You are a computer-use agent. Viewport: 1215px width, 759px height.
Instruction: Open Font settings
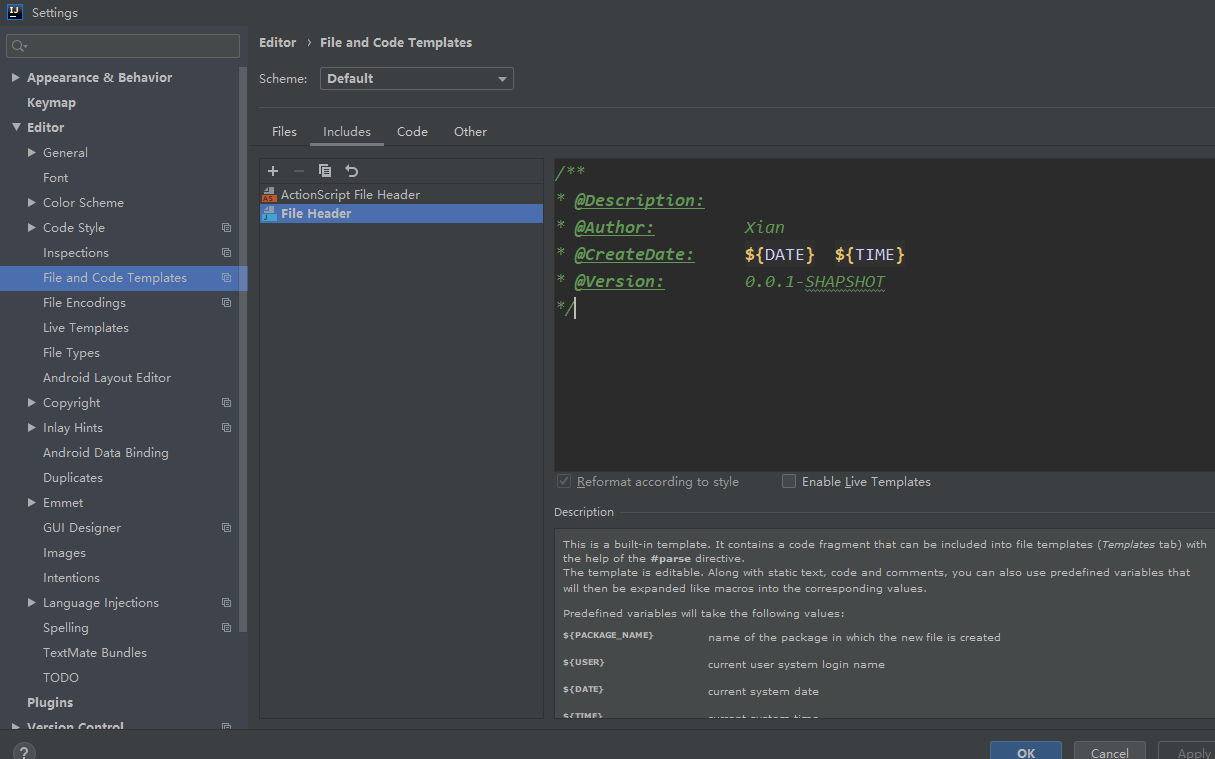[x=56, y=178]
